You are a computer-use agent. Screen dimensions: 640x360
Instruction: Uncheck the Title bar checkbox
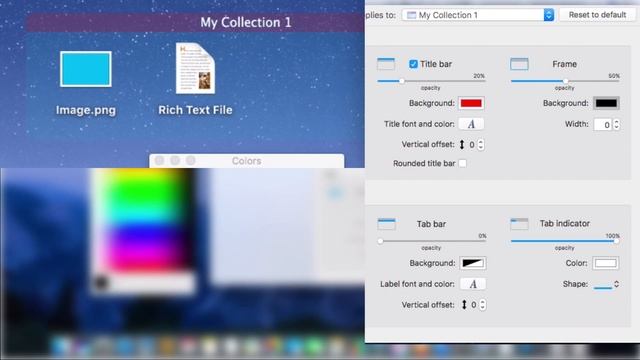(x=413, y=64)
